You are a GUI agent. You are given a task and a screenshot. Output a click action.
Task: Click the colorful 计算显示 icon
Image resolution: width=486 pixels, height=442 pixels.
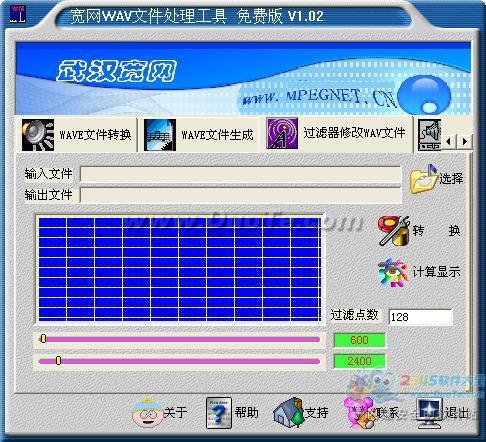[394, 272]
